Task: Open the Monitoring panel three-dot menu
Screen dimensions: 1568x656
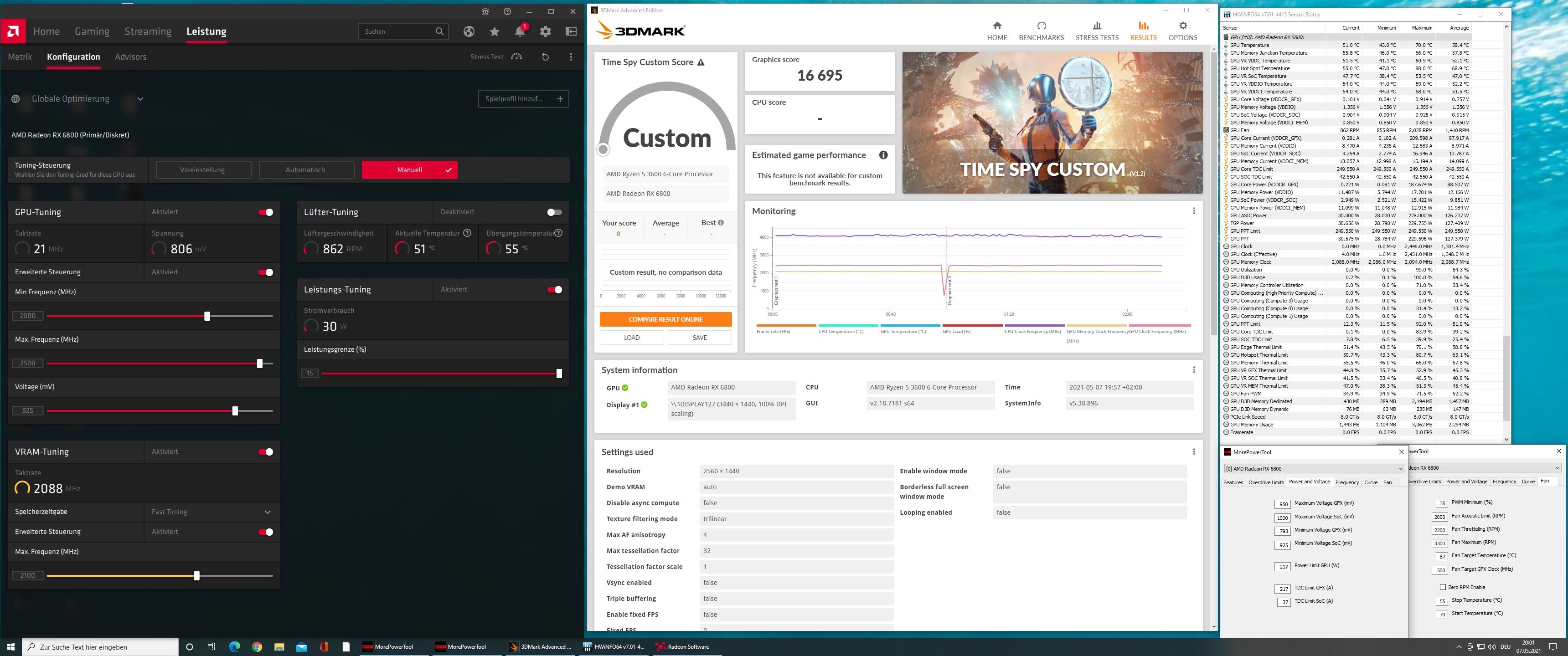Action: 1194,211
